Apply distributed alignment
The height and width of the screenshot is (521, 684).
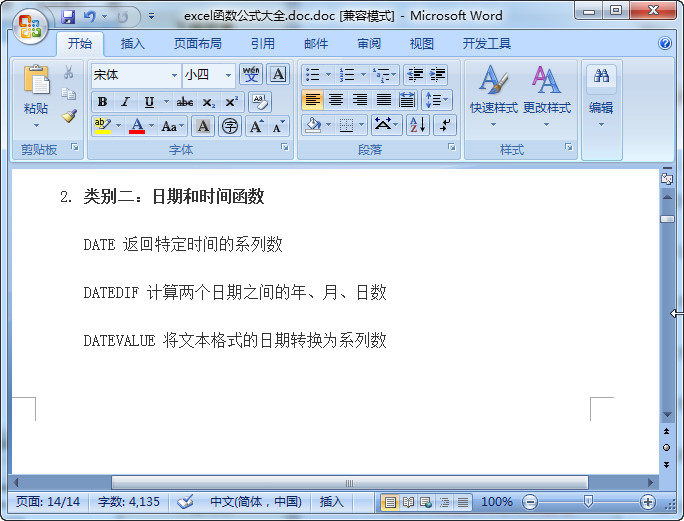click(407, 100)
